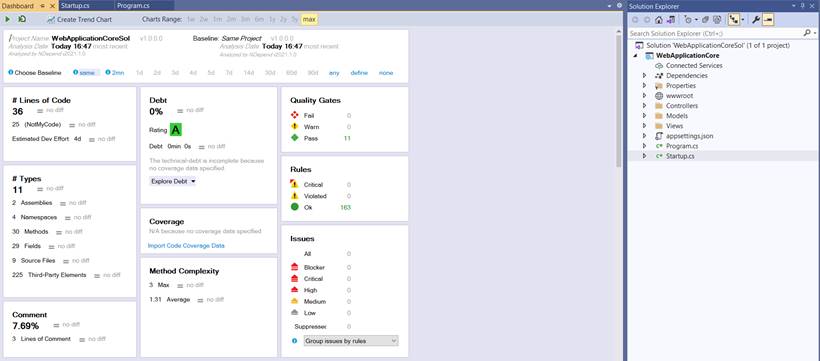
Task: Click the Create Trend Chart button
Action: coord(79,19)
